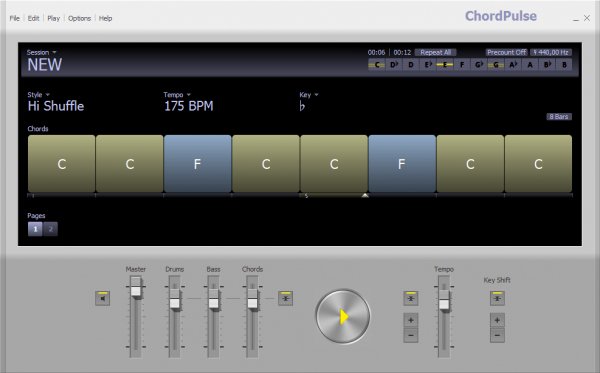Select the C chord in bar two
The height and width of the screenshot is (373, 600).
pos(130,164)
